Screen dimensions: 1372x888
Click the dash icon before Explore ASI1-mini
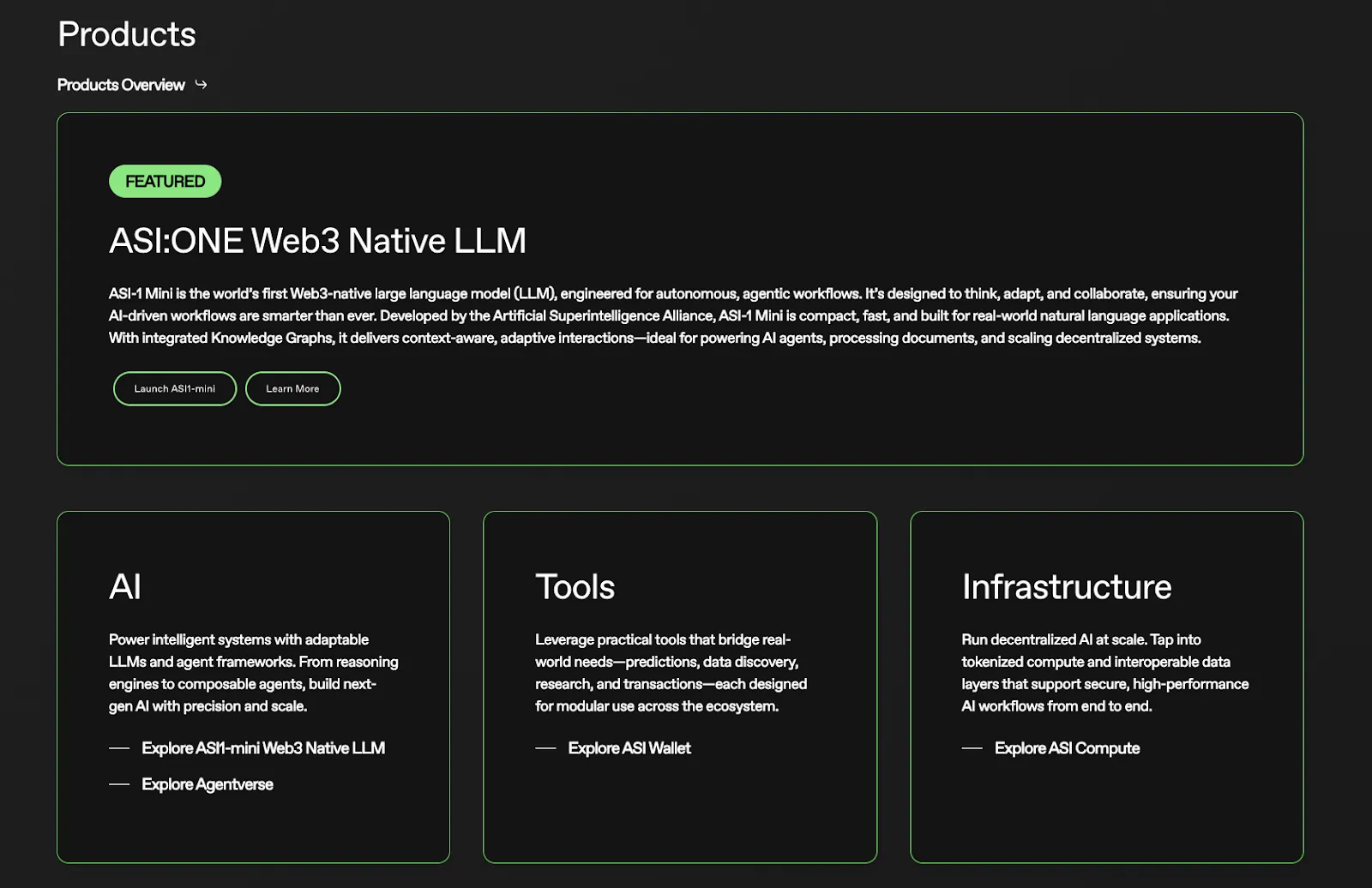119,748
